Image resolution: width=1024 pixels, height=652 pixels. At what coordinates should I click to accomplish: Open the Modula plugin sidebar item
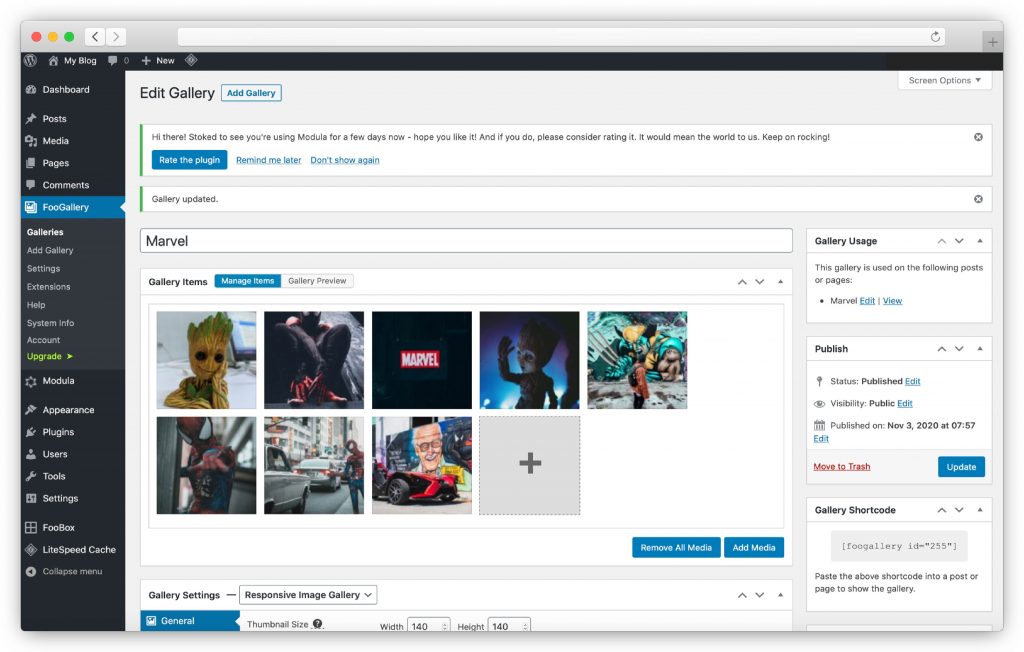(58, 381)
